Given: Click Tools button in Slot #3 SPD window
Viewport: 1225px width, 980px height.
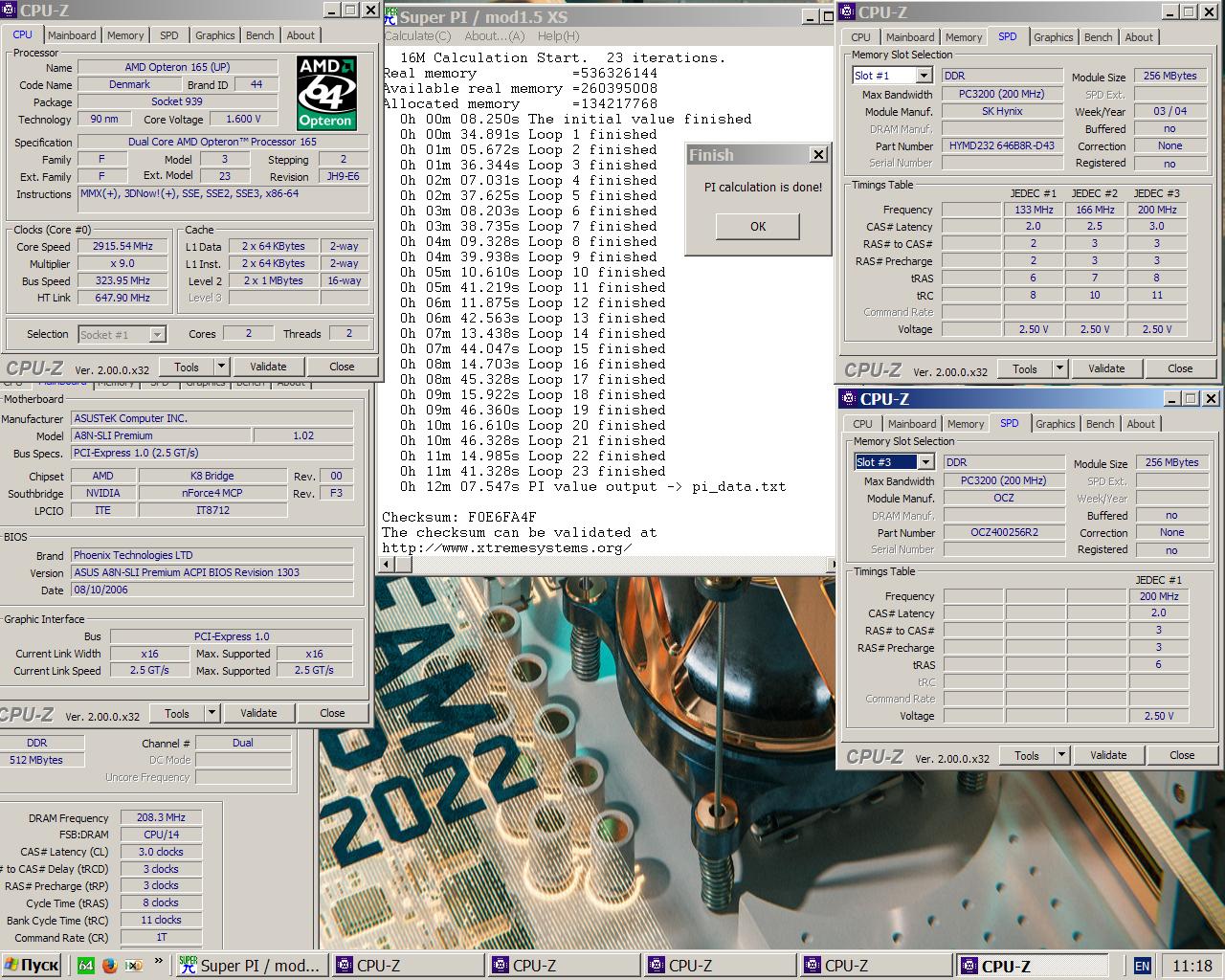Looking at the screenshot, I should 1027,755.
